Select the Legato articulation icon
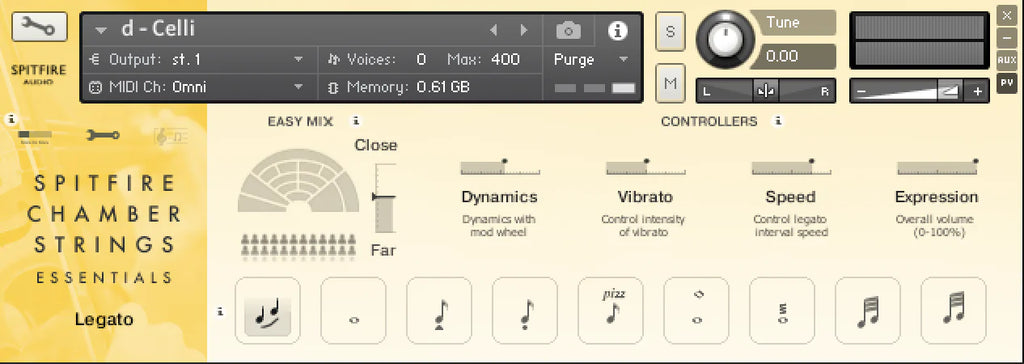Screen dimensions: 1024x364 [x=267, y=310]
